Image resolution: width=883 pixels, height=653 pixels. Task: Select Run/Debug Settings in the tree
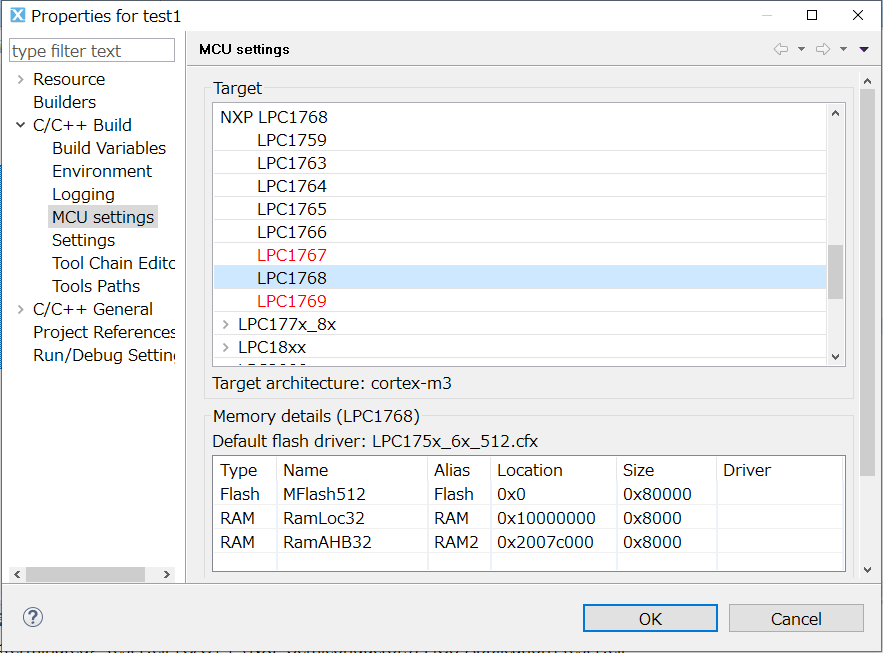[104, 355]
